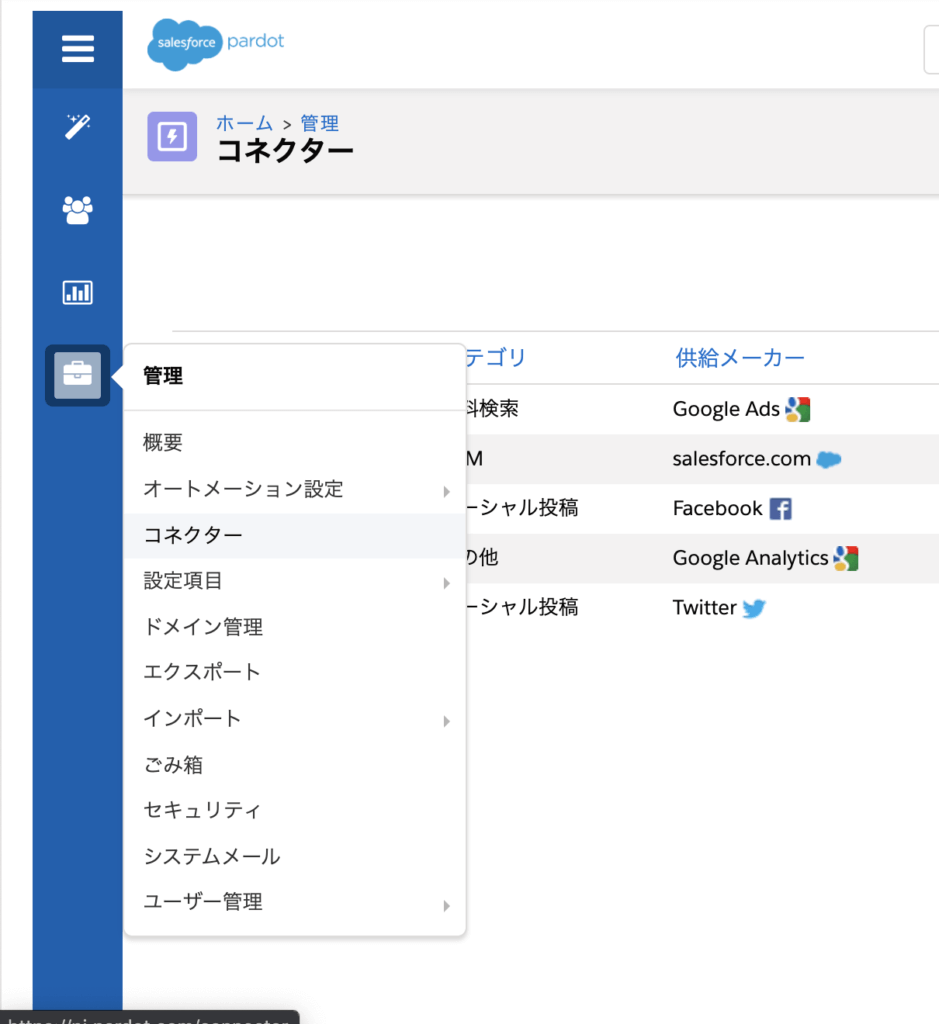Expand the ユーザー管理 submenu arrow
This screenshot has width=939, height=1024.
point(446,905)
